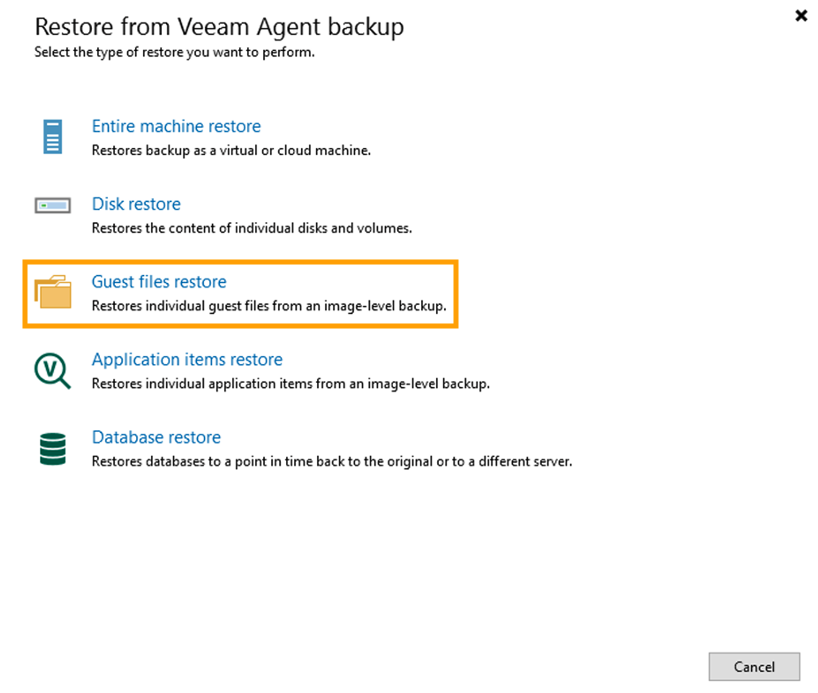Click 'Restores individual guest files' description text

tap(268, 306)
